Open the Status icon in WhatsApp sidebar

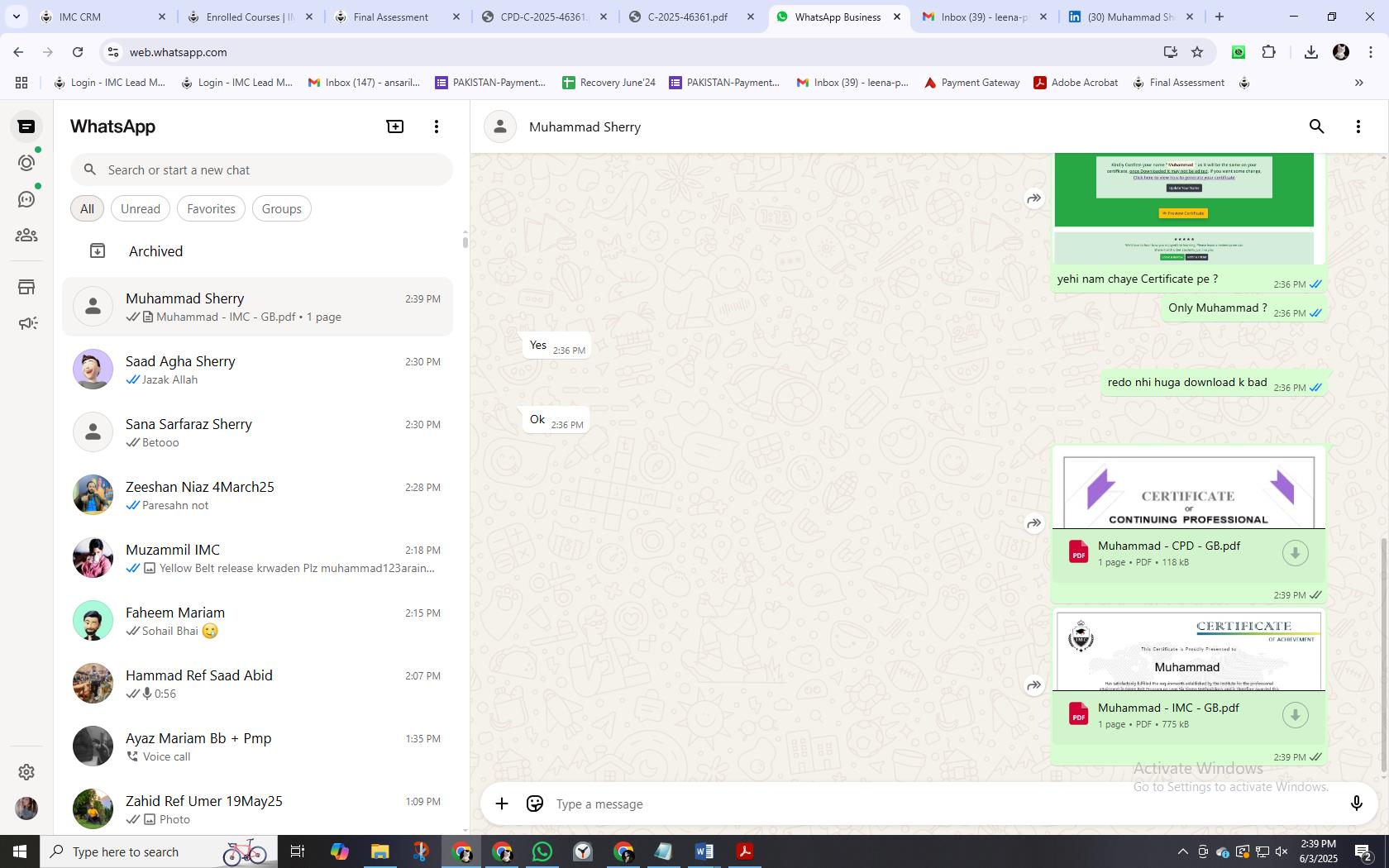[26, 163]
